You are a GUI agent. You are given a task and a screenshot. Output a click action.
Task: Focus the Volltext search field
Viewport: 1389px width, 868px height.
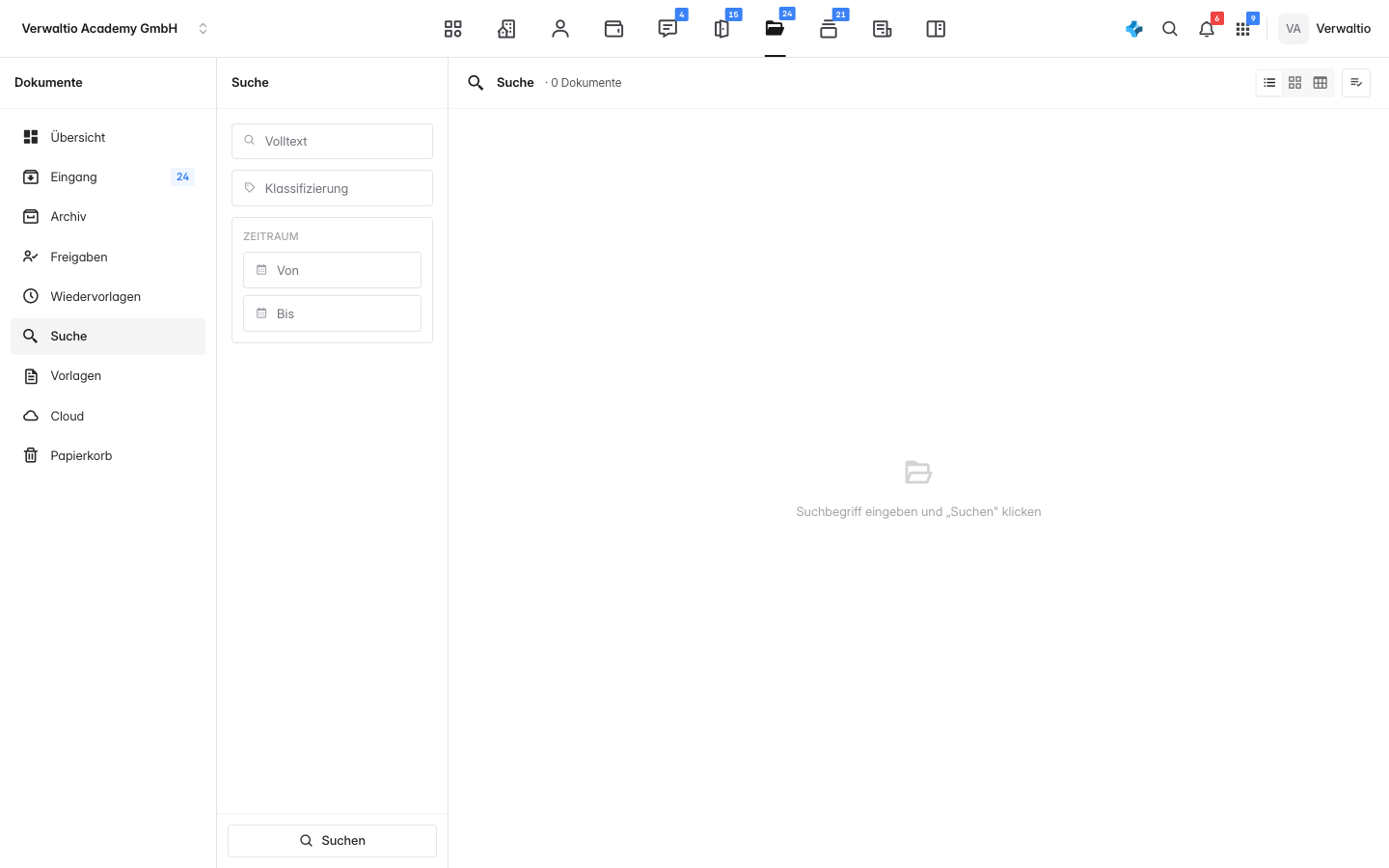point(332,141)
